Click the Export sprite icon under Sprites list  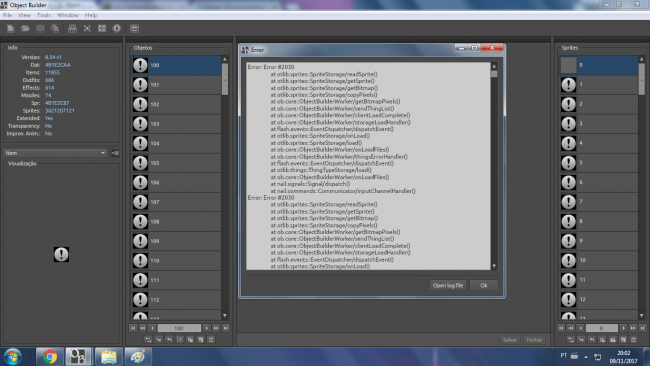[x=592, y=339]
